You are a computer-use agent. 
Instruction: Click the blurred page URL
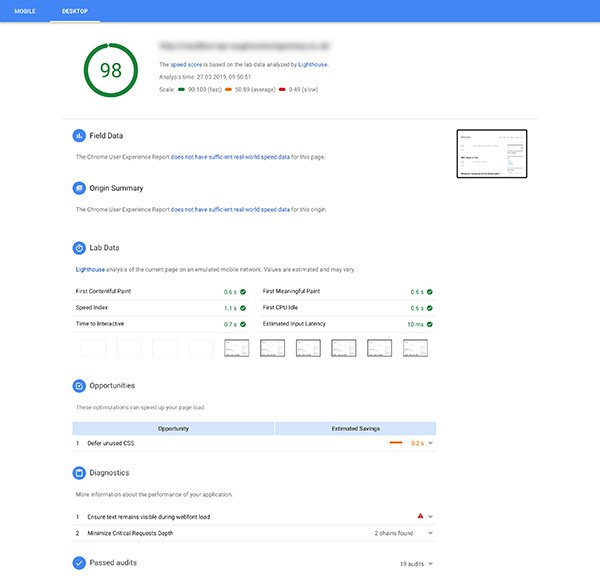[244, 46]
